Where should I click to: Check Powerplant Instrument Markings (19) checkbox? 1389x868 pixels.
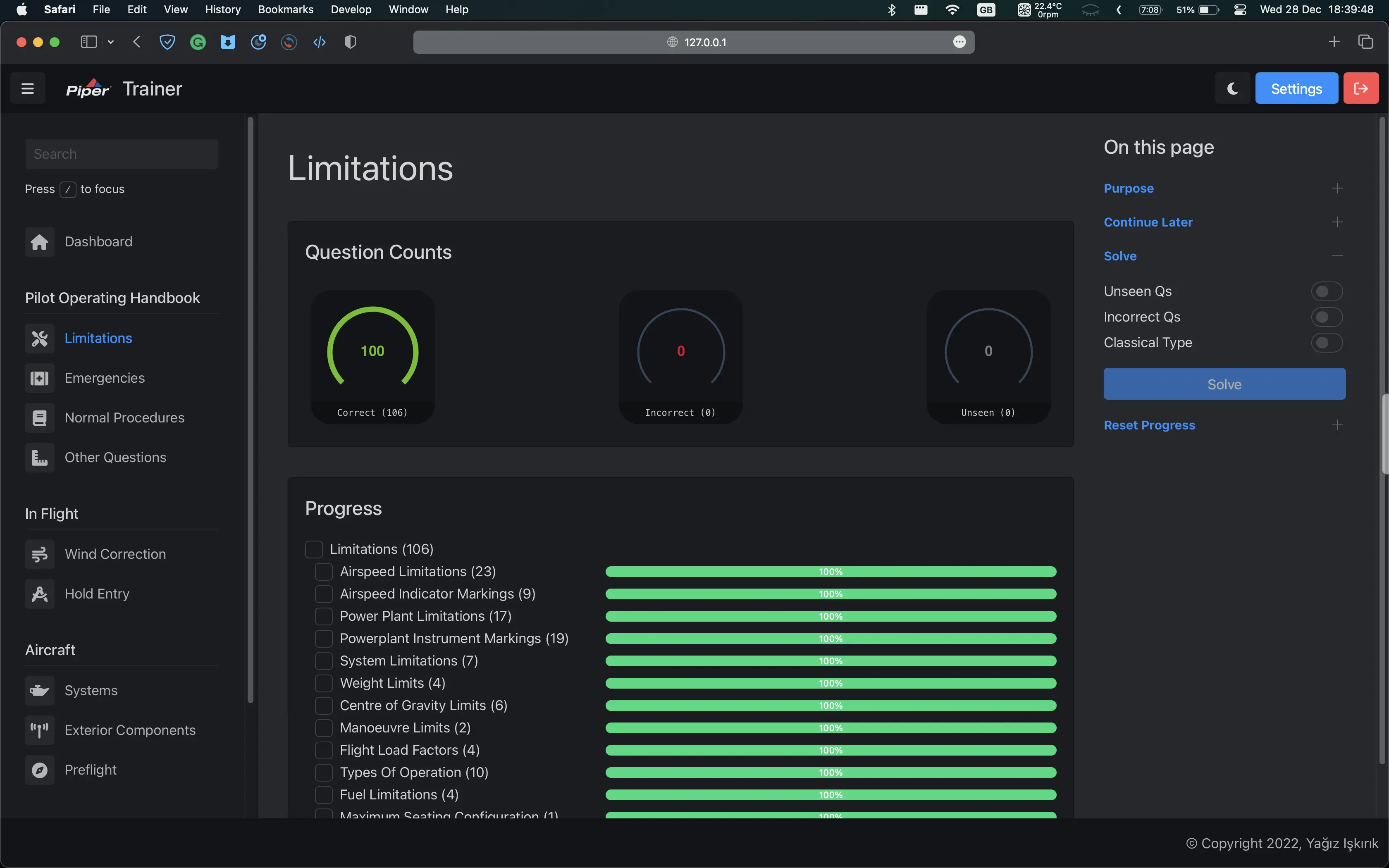[x=324, y=639]
